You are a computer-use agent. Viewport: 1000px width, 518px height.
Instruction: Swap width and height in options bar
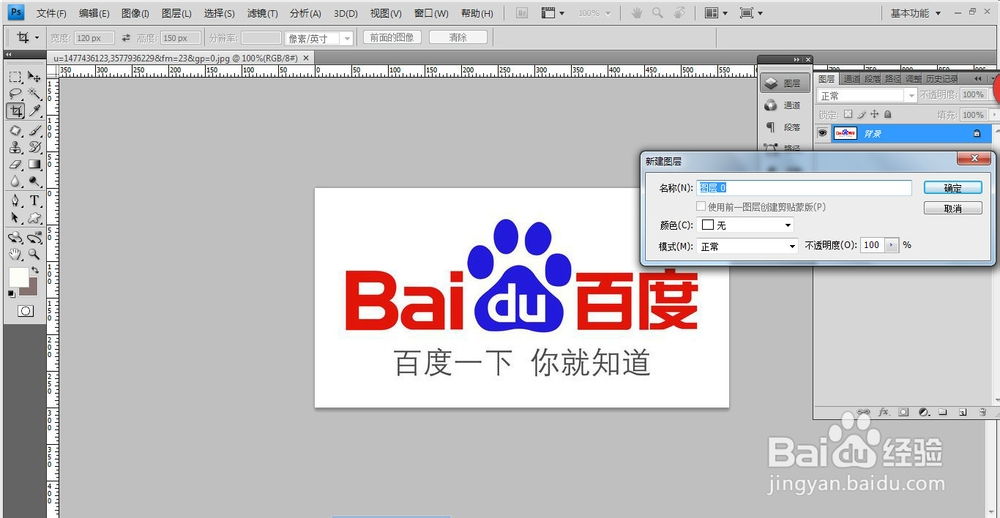click(126, 38)
